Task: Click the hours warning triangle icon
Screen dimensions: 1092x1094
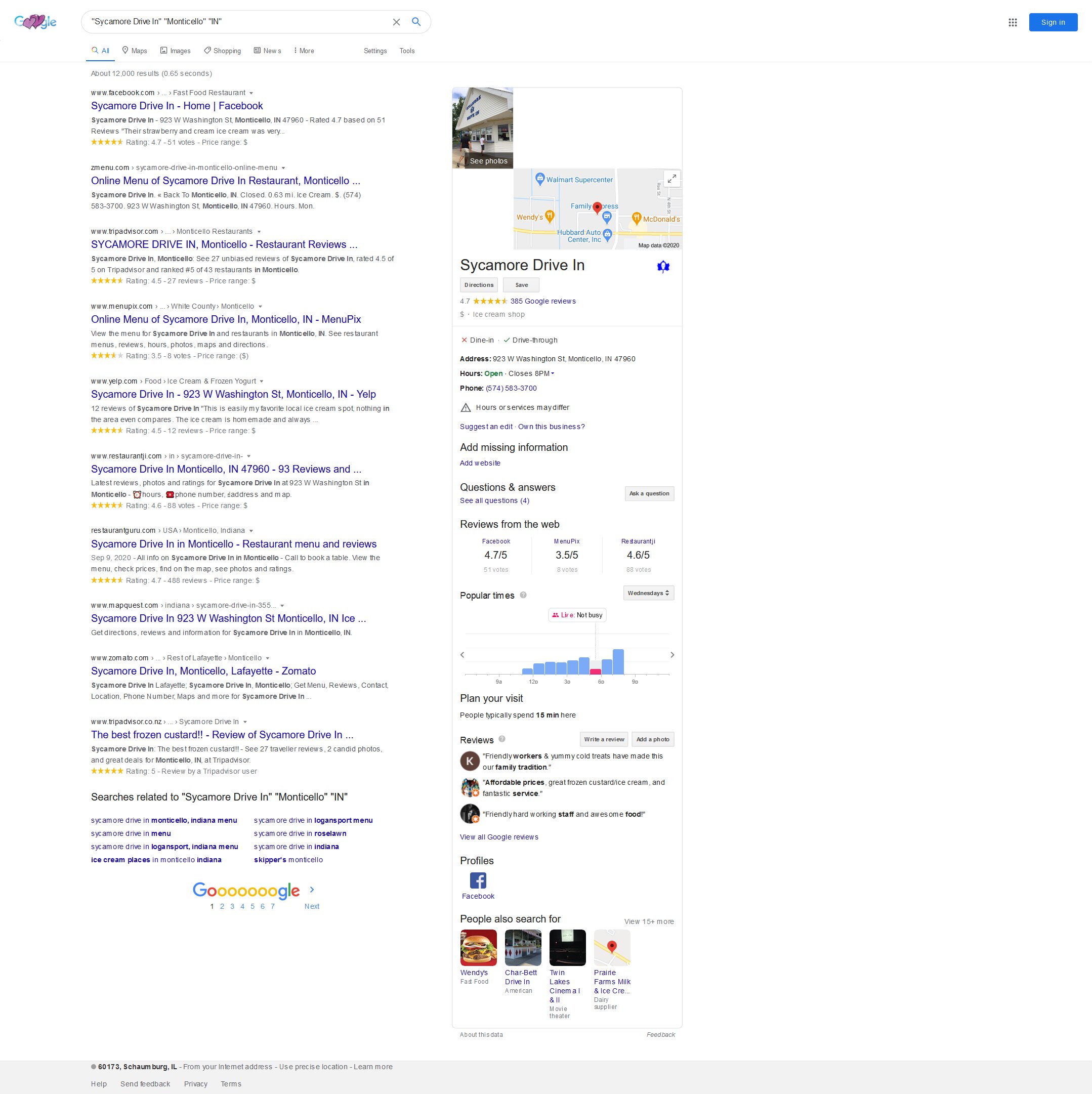Action: [466, 408]
